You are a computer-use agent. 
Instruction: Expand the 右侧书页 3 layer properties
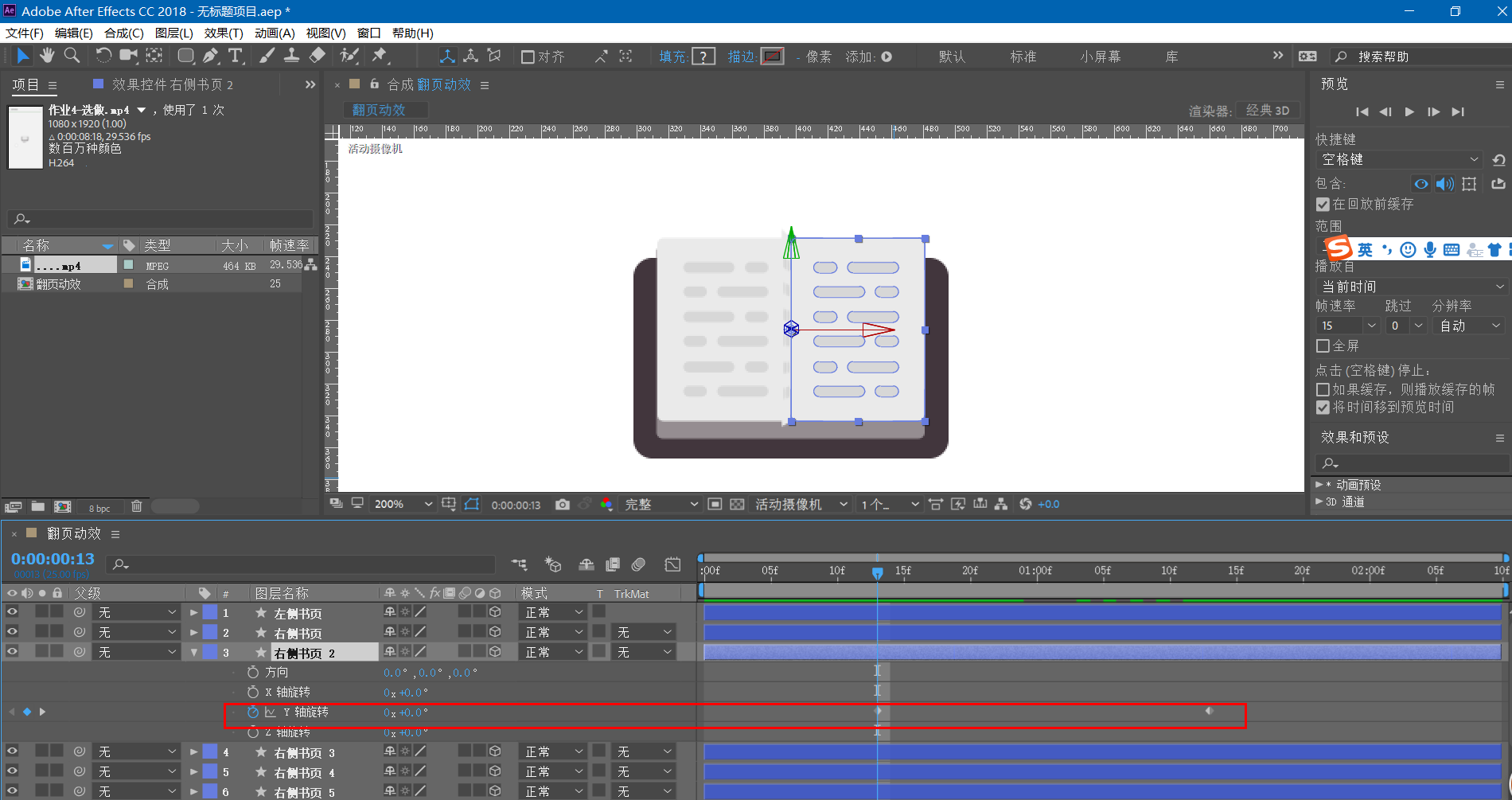193,752
